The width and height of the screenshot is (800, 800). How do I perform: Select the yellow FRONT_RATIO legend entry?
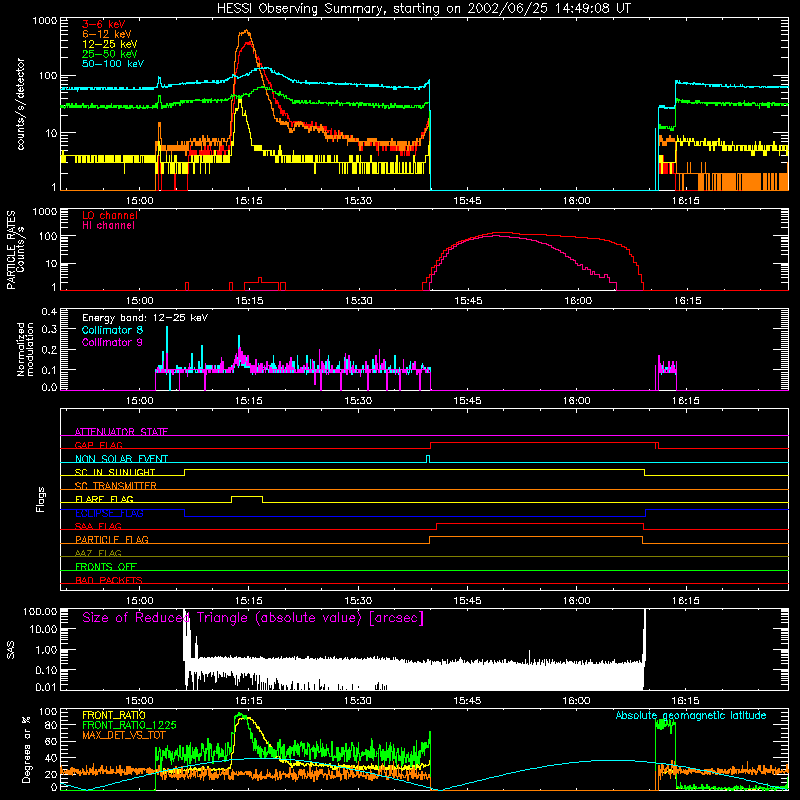114,715
